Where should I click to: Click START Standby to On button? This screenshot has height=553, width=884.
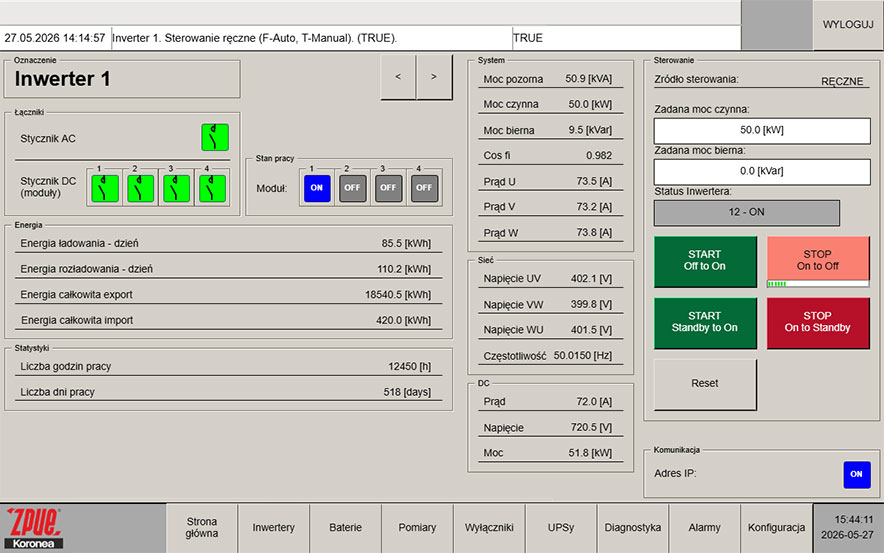[705, 322]
